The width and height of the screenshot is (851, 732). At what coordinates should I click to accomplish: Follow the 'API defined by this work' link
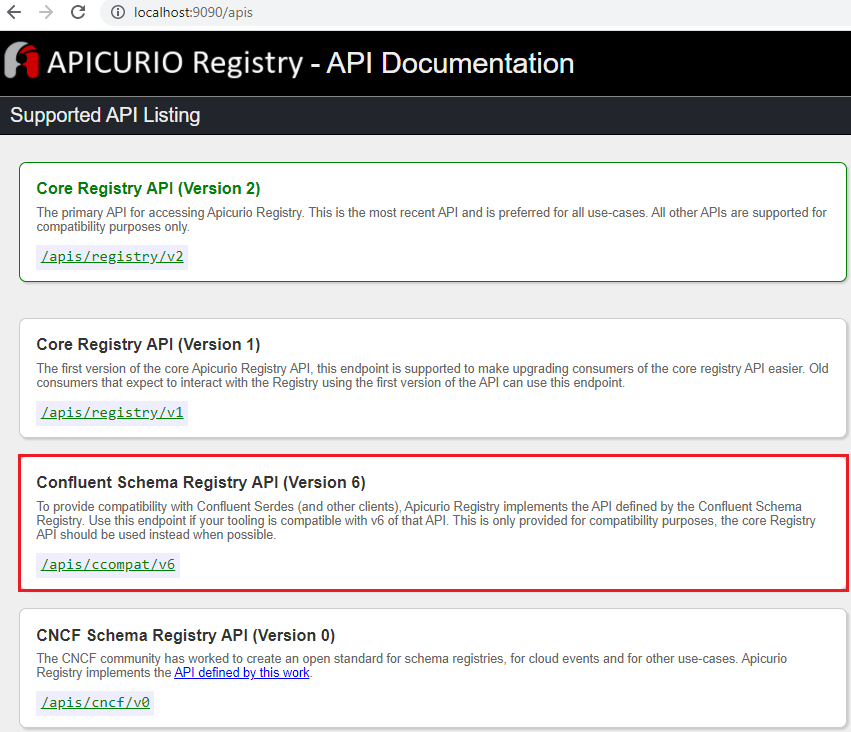[242, 673]
